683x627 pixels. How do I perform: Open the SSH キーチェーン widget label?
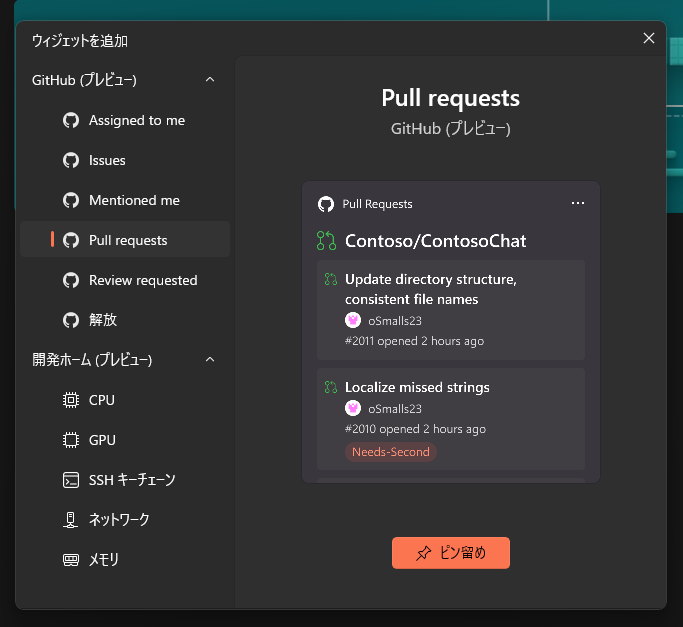(x=132, y=480)
